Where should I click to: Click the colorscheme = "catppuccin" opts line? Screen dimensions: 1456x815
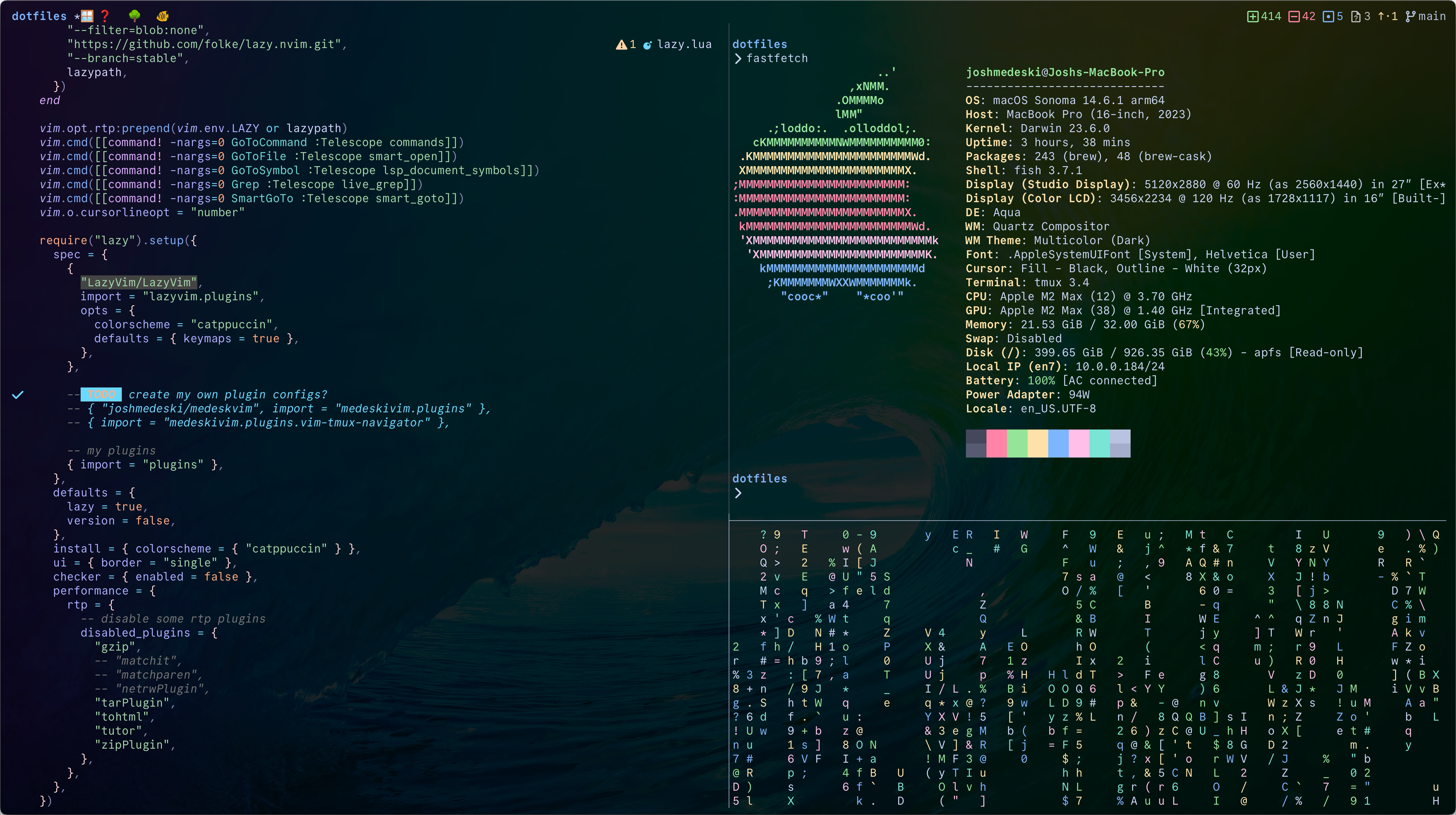point(186,324)
